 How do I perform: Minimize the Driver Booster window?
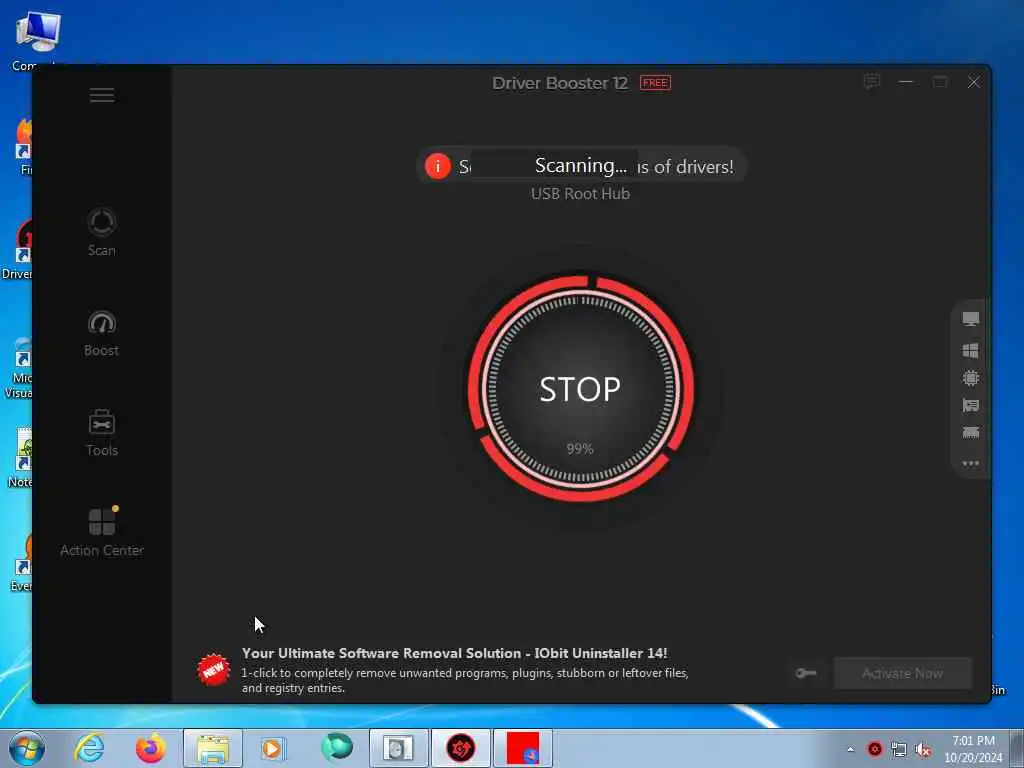[906, 82]
